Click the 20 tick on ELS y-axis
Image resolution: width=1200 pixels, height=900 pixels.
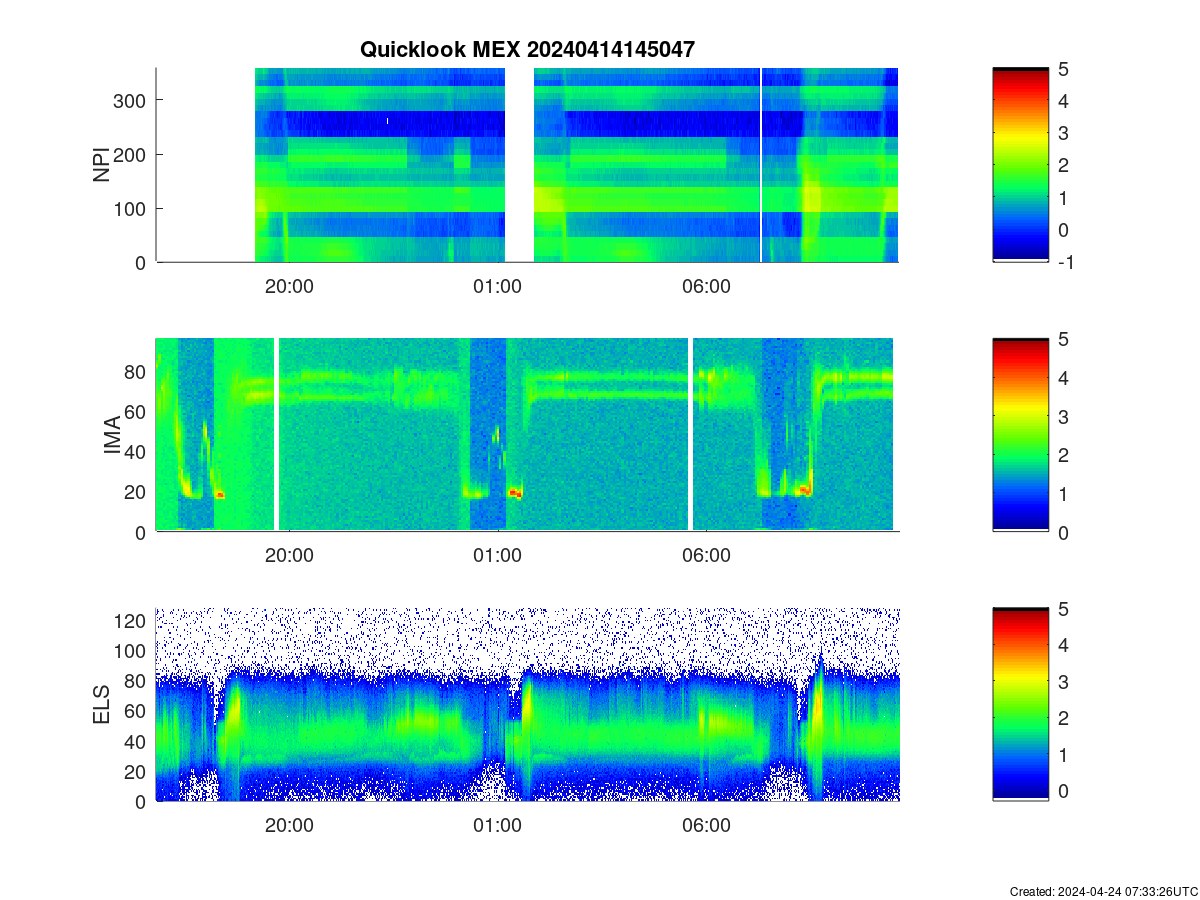pyautogui.click(x=137, y=772)
